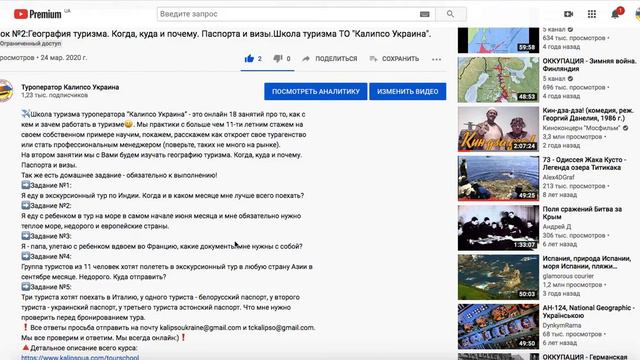This screenshot has height=360, width=640.
Task: Open the notifications bell
Action: click(x=615, y=15)
